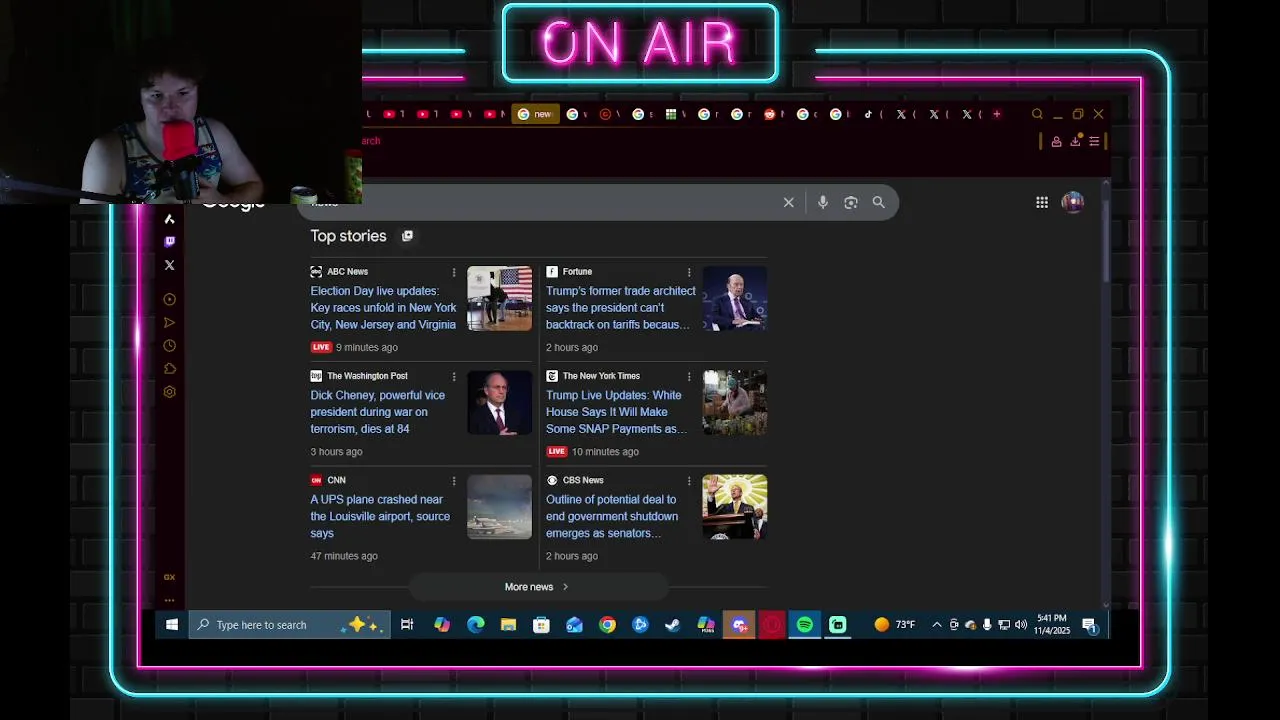This screenshot has height=720, width=1280.
Task: Open Google Chrome from the taskbar
Action: click(x=607, y=625)
